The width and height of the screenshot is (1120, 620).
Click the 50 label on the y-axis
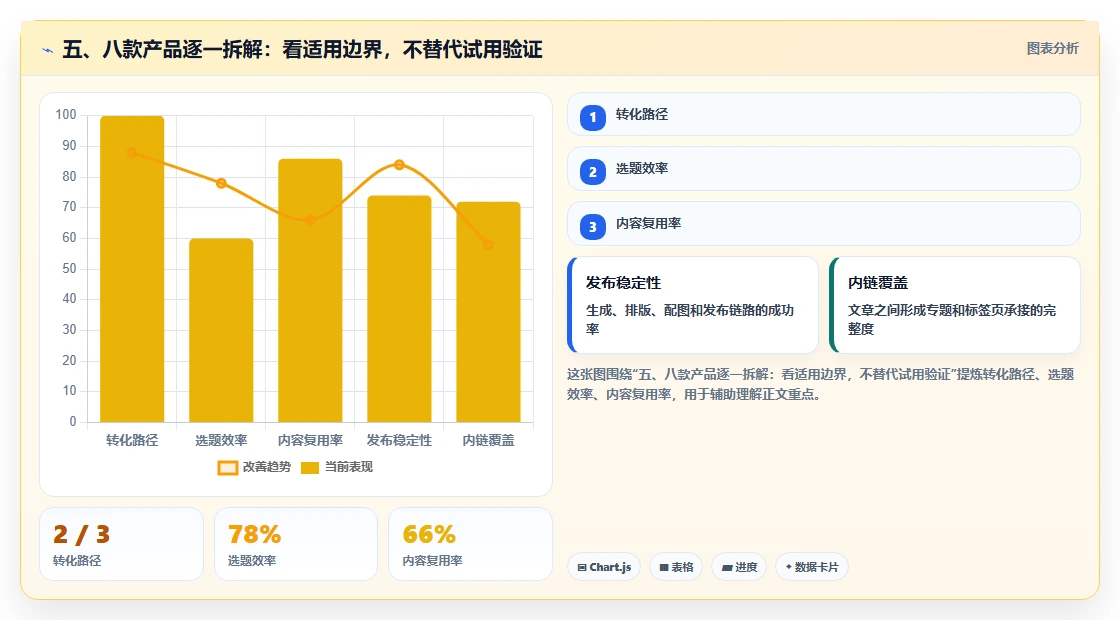pos(69,269)
